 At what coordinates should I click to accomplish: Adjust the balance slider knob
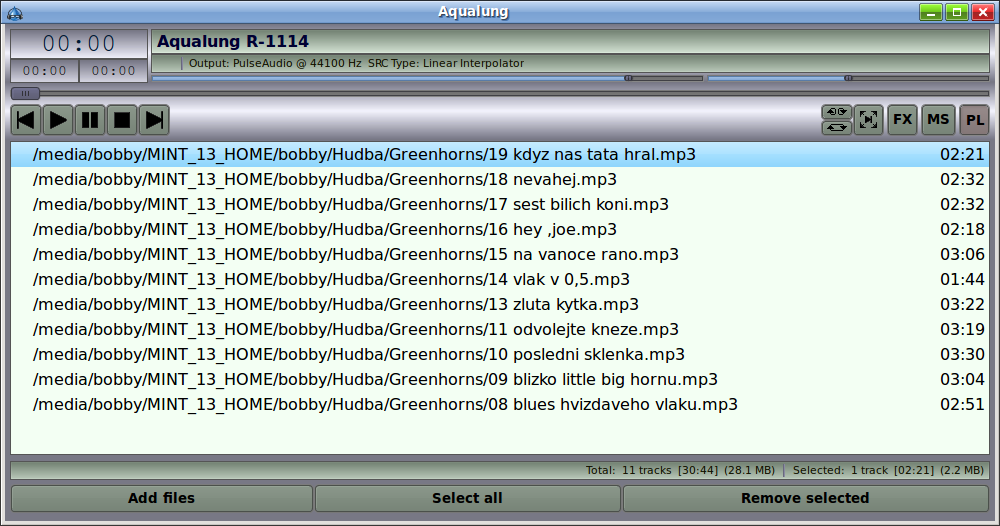[848, 78]
